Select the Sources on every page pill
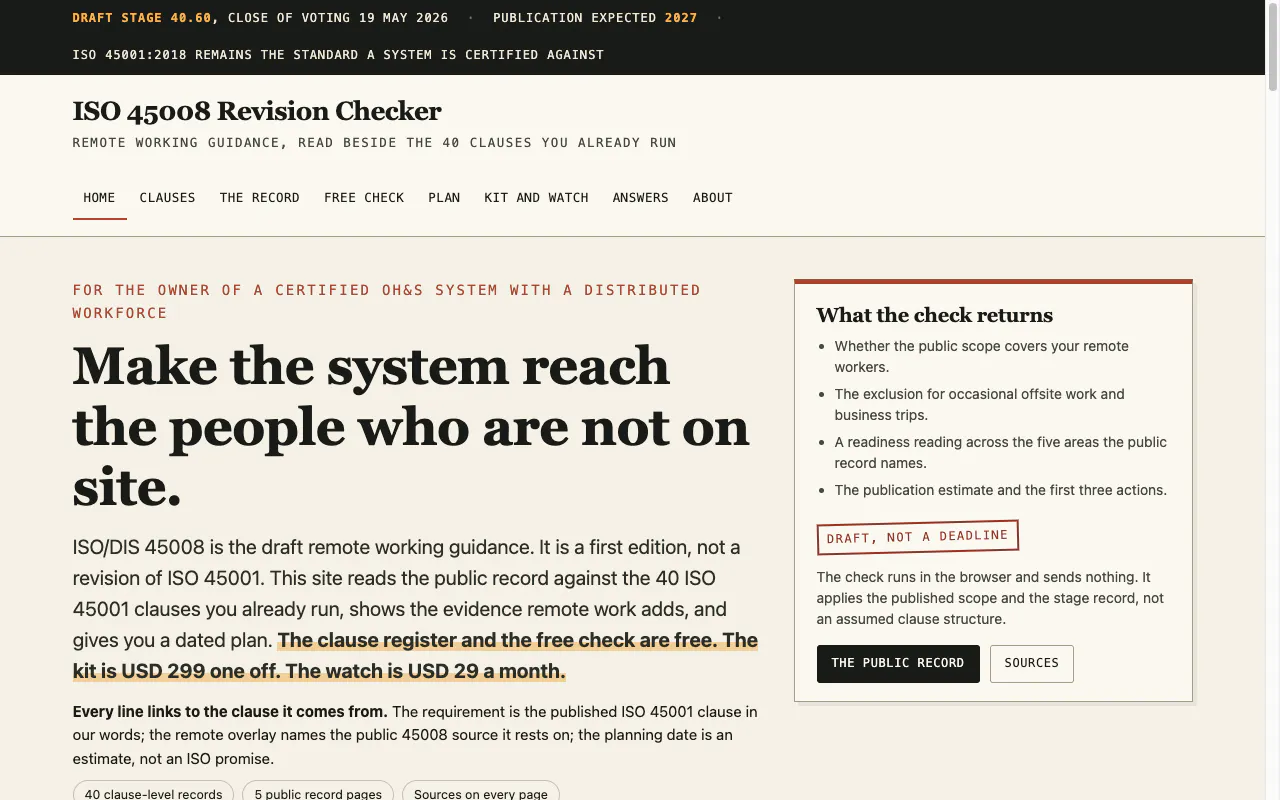This screenshot has height=800, width=1280. click(480, 793)
